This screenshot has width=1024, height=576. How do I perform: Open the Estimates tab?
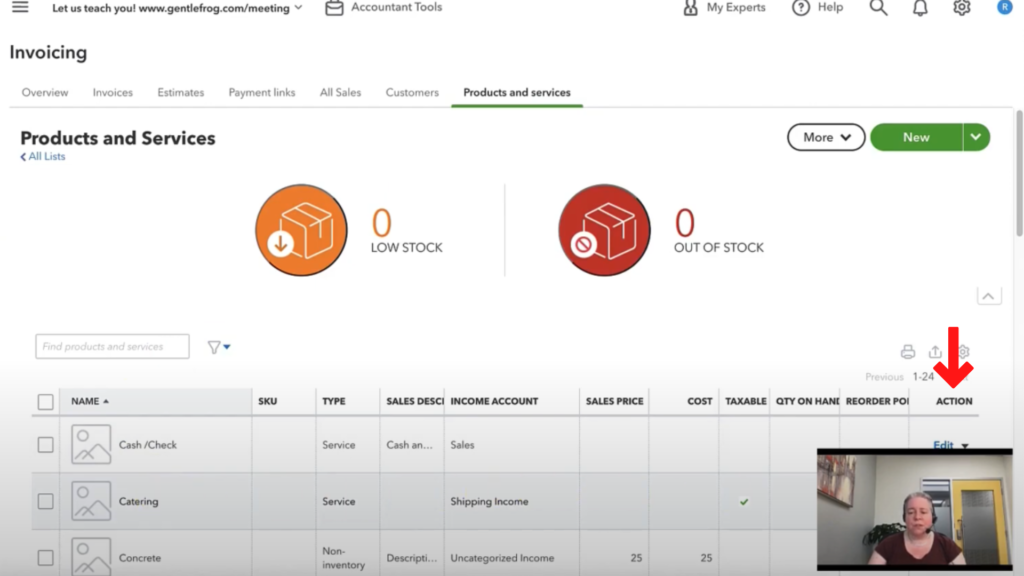click(x=180, y=91)
